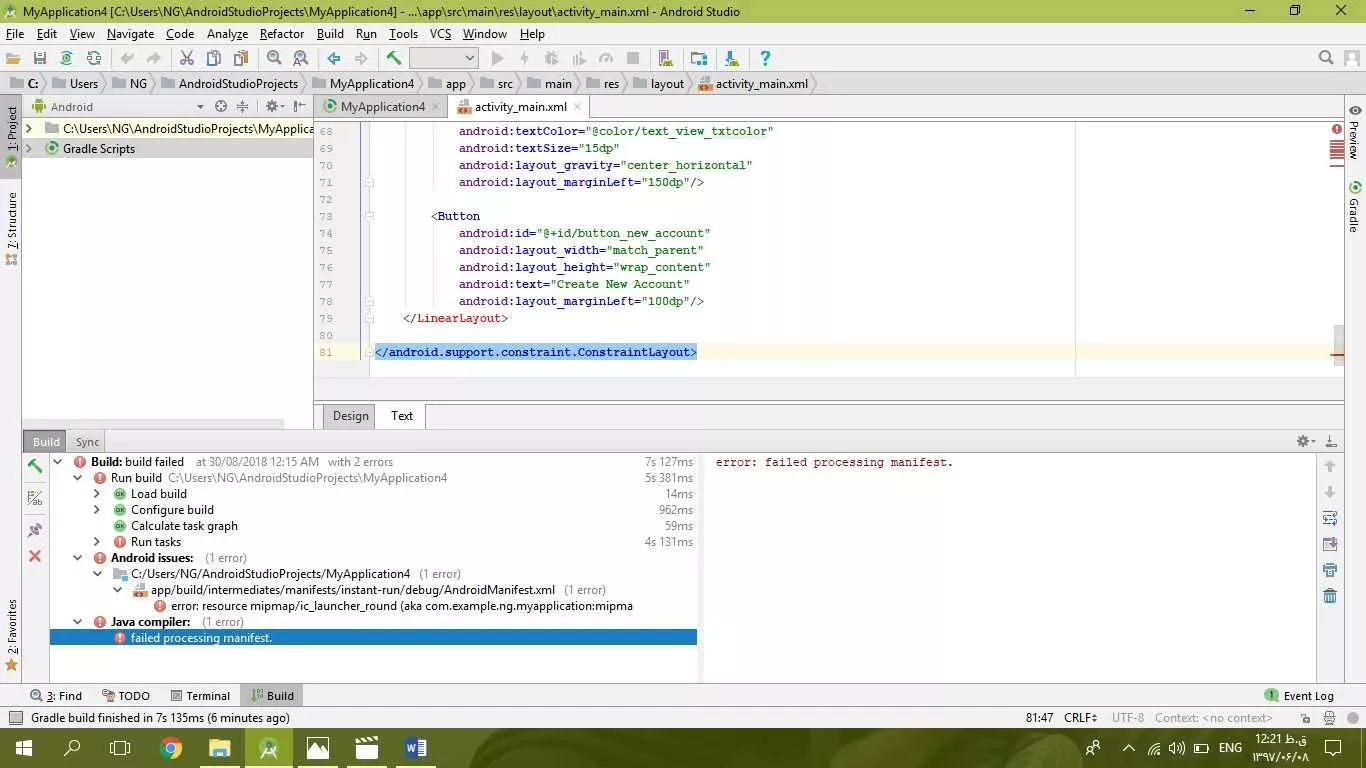Toggle the tool windows button in status bar
The image size is (1366, 768).
15,717
